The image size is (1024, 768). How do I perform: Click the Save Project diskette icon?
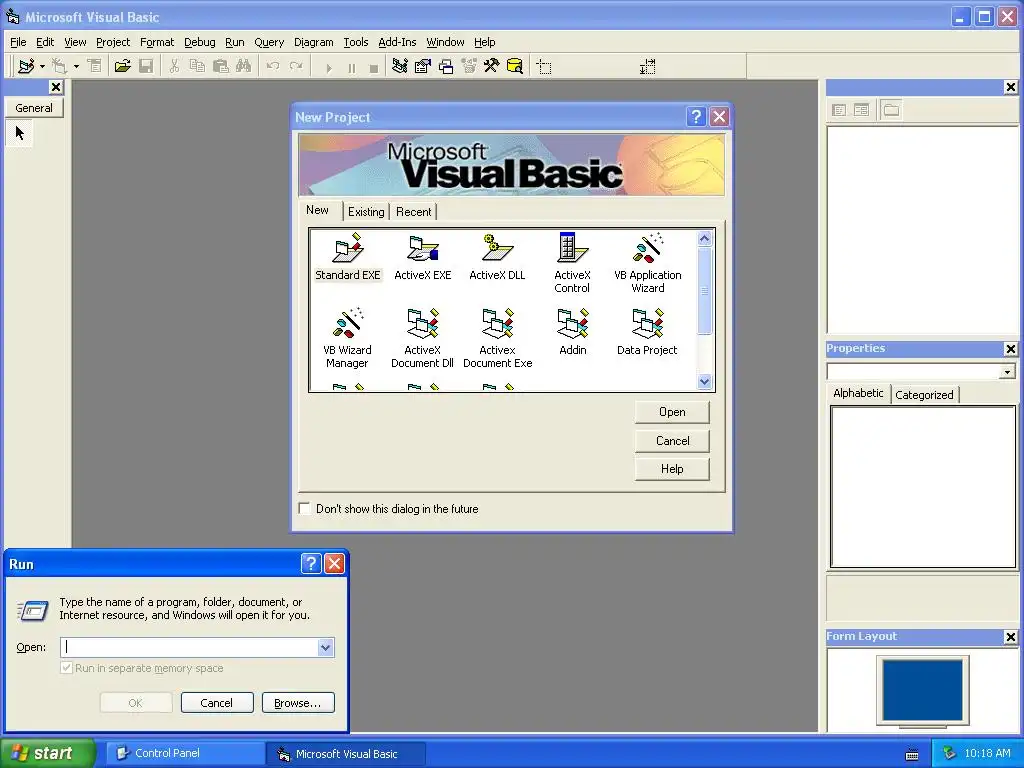point(146,66)
